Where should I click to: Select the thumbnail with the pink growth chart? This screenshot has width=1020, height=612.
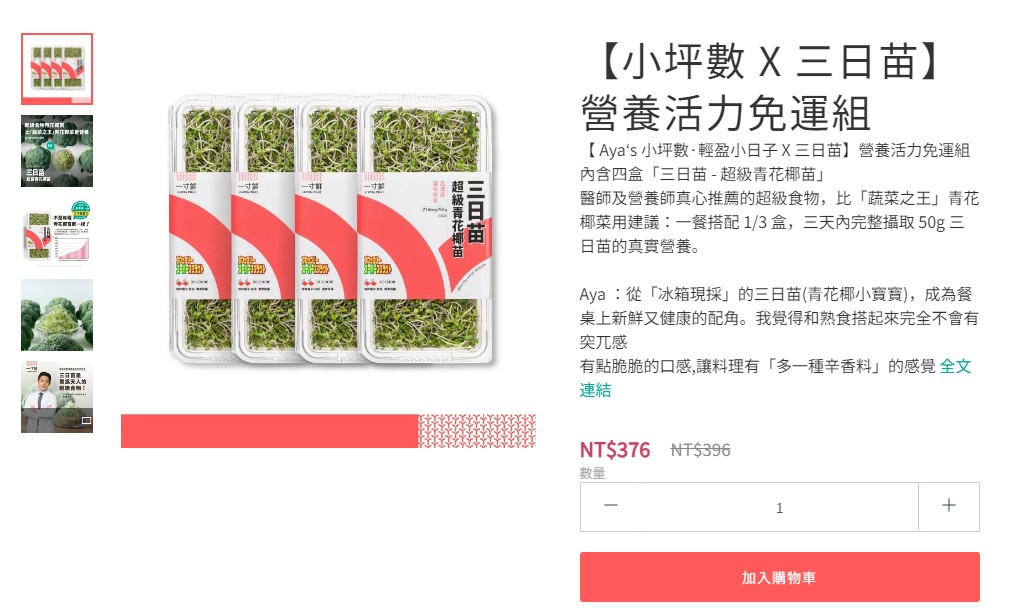point(57,233)
